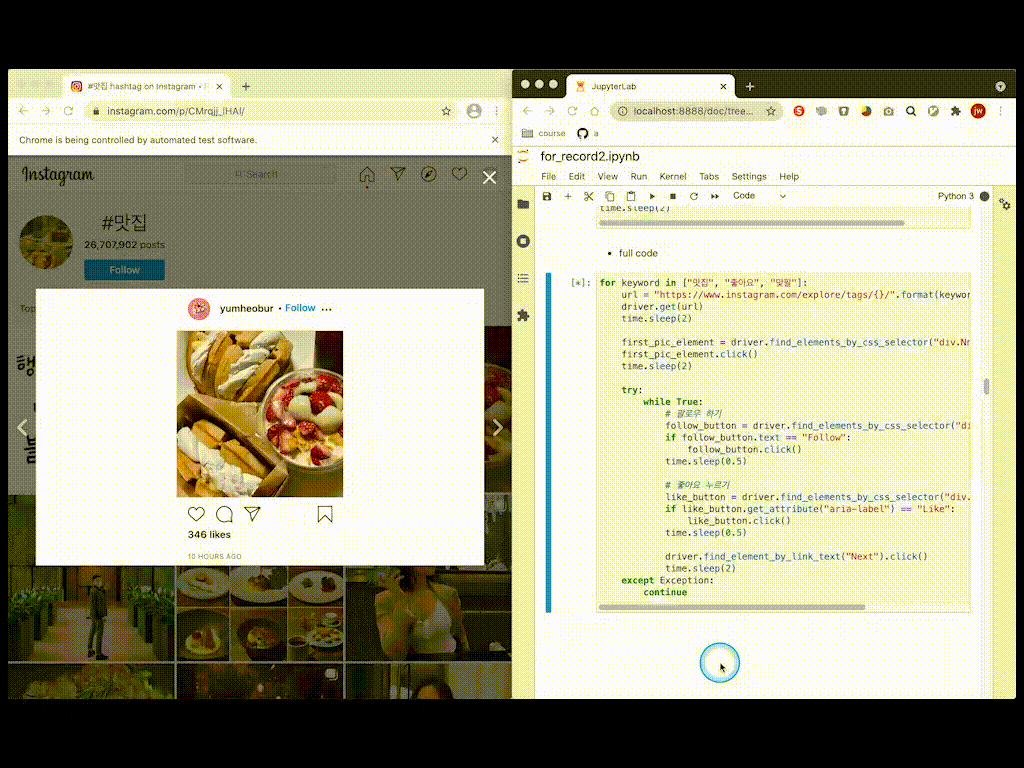
Task: Open JupyterLab File menu
Action: click(549, 176)
